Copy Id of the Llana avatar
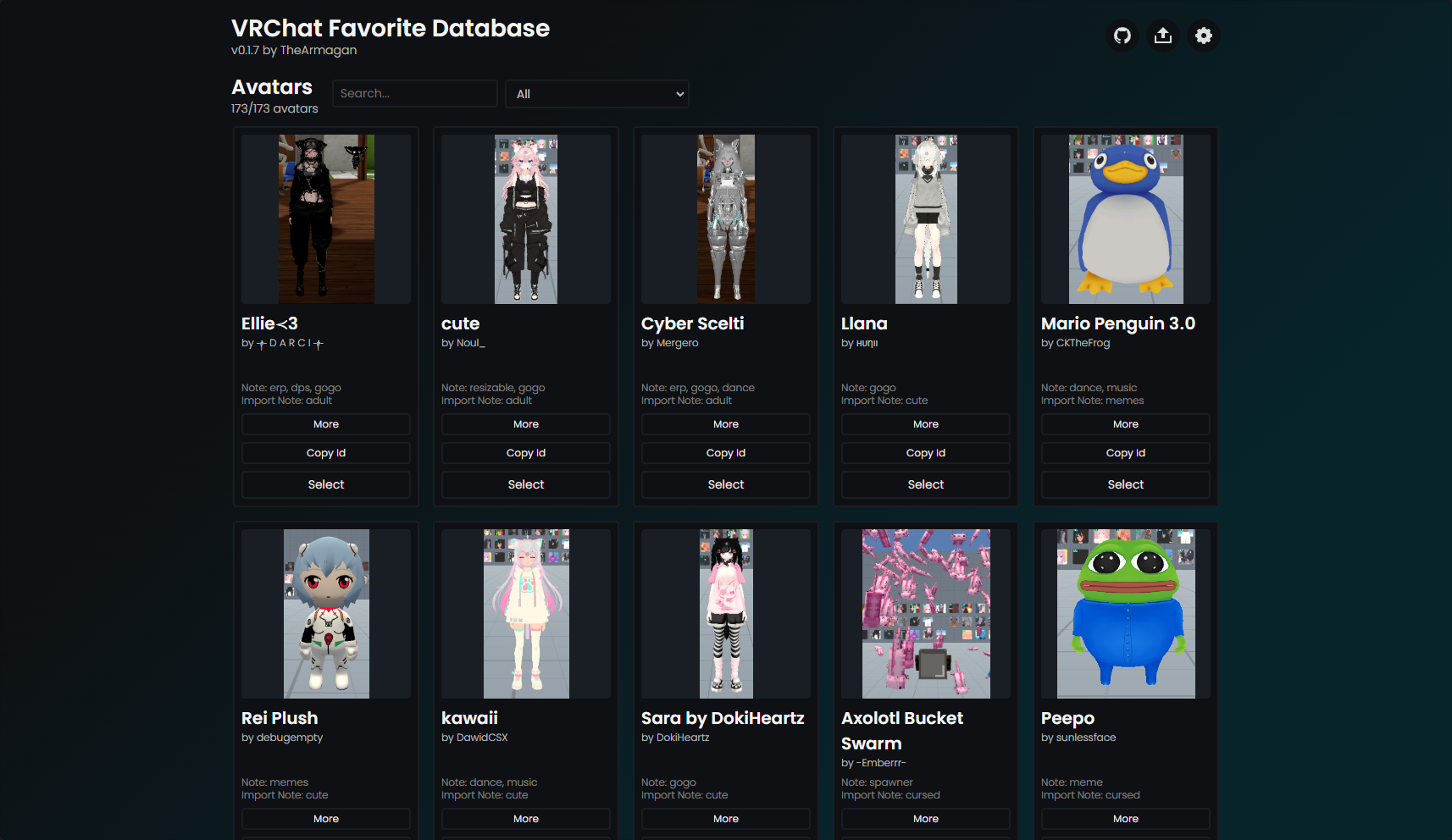 926,453
